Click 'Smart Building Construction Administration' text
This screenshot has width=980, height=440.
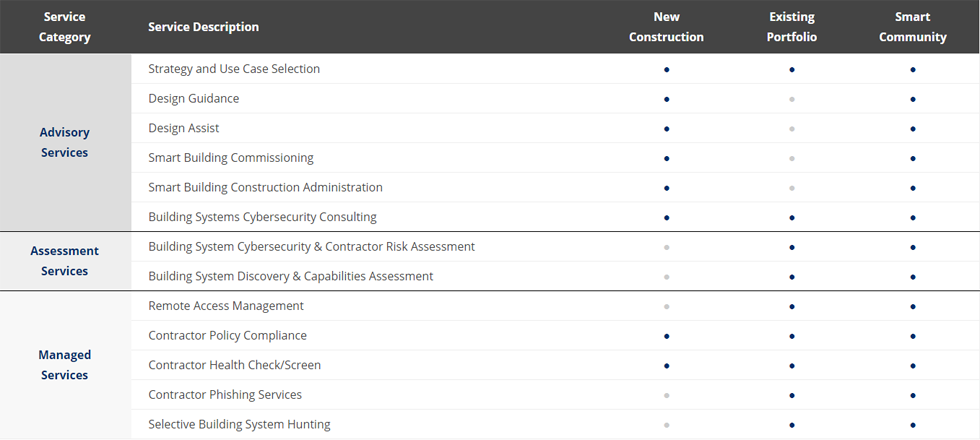point(265,188)
